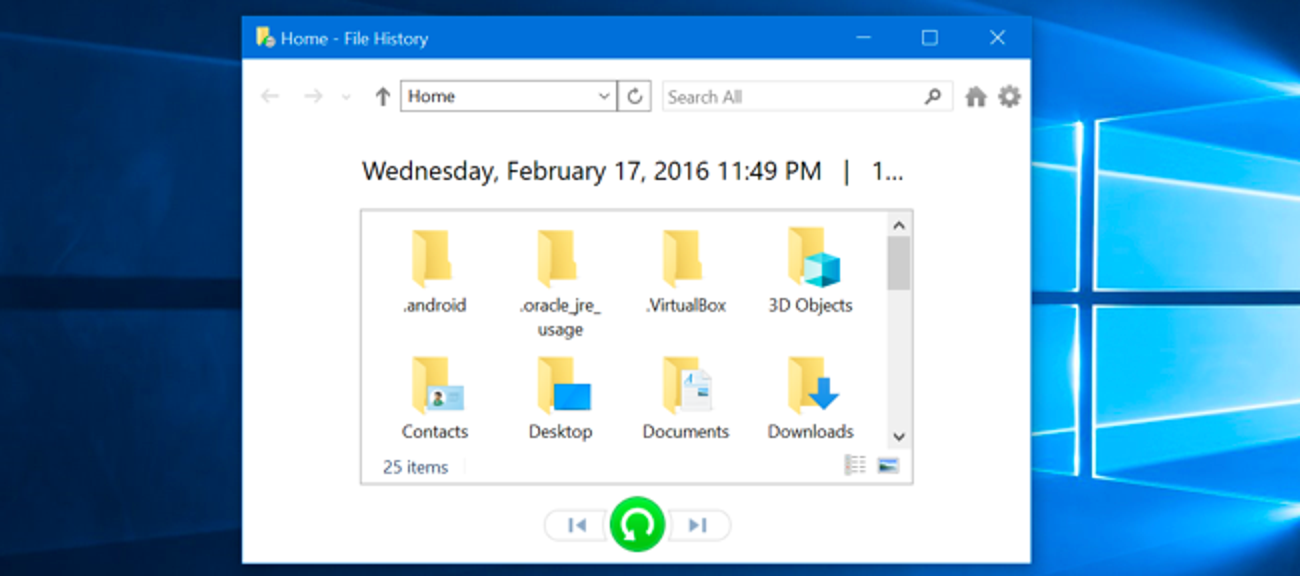Switch to large icons view
1300x576 pixels.
[x=888, y=465]
